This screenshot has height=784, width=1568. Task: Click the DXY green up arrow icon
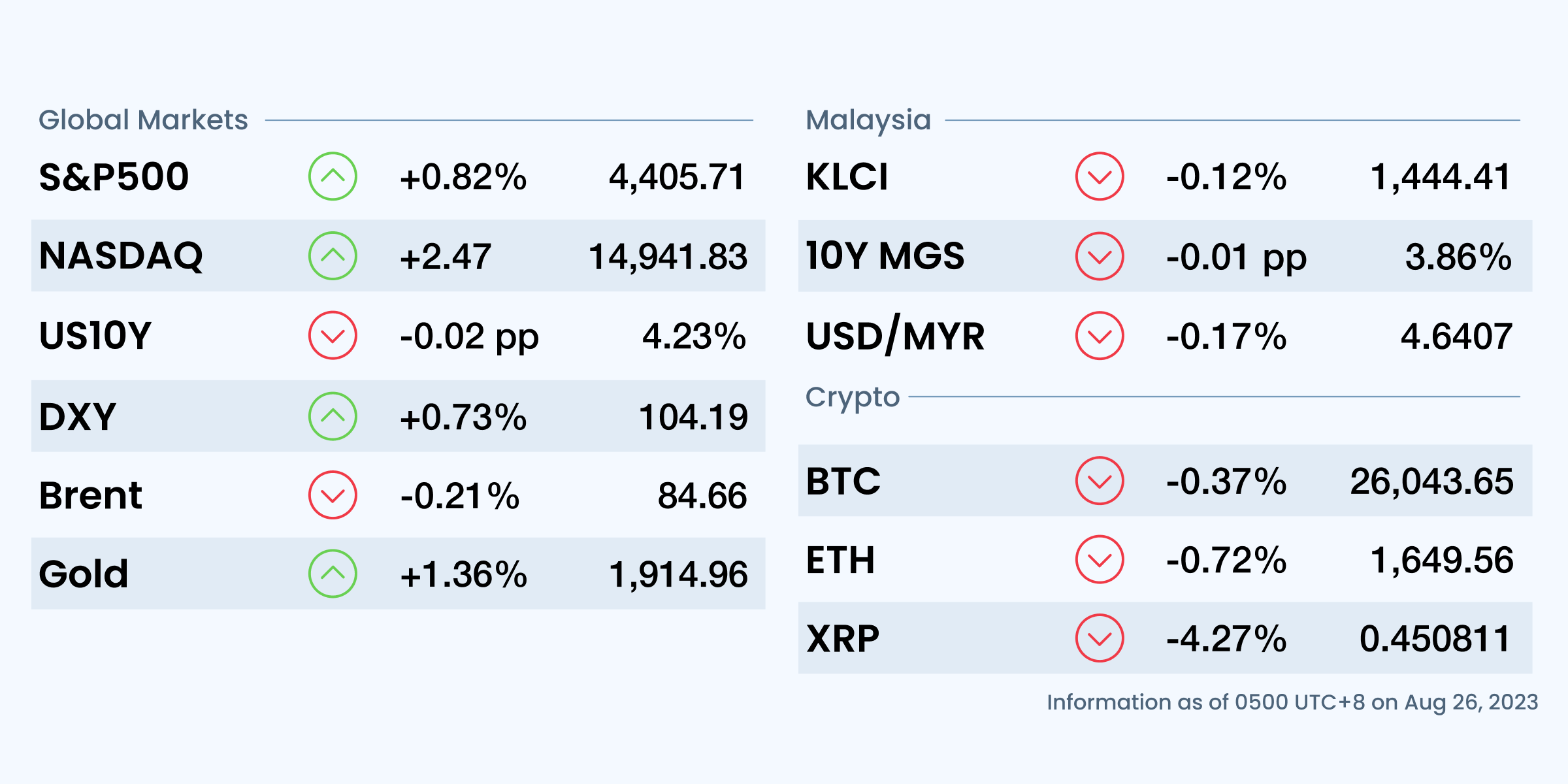pyautogui.click(x=333, y=416)
